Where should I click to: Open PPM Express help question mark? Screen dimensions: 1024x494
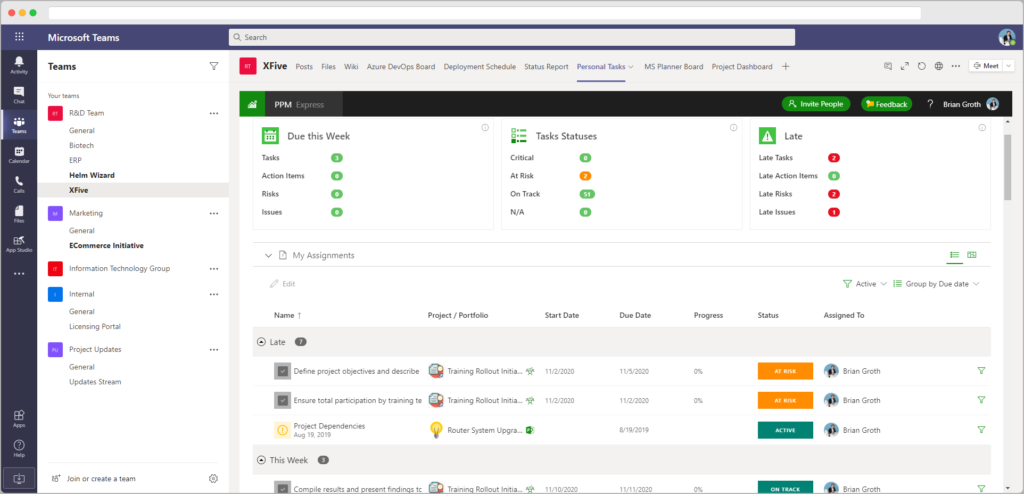(x=930, y=104)
